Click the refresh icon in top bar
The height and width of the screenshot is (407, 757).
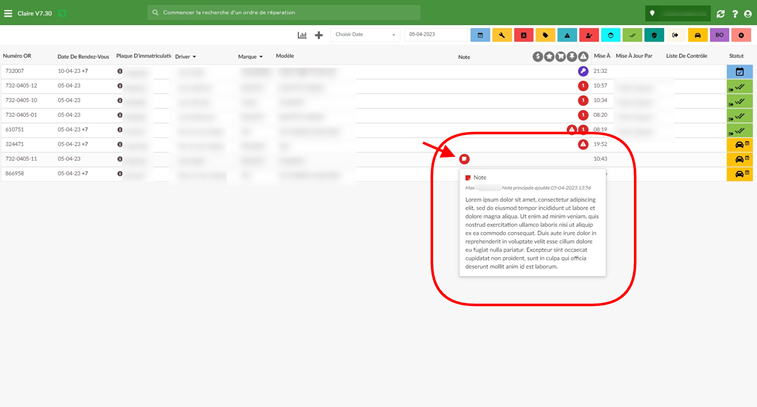pos(720,14)
